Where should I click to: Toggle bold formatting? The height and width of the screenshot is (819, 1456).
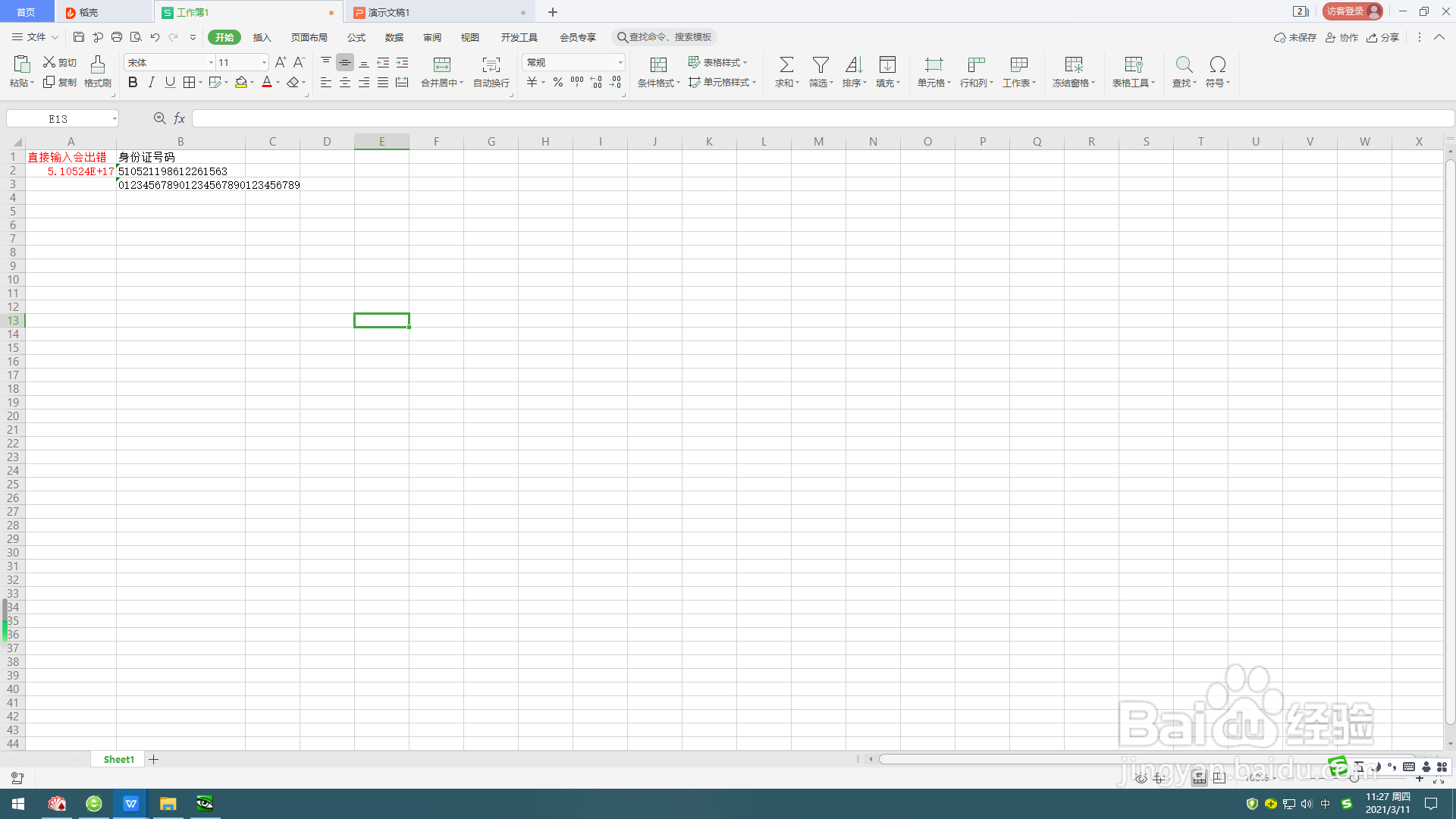tap(133, 83)
